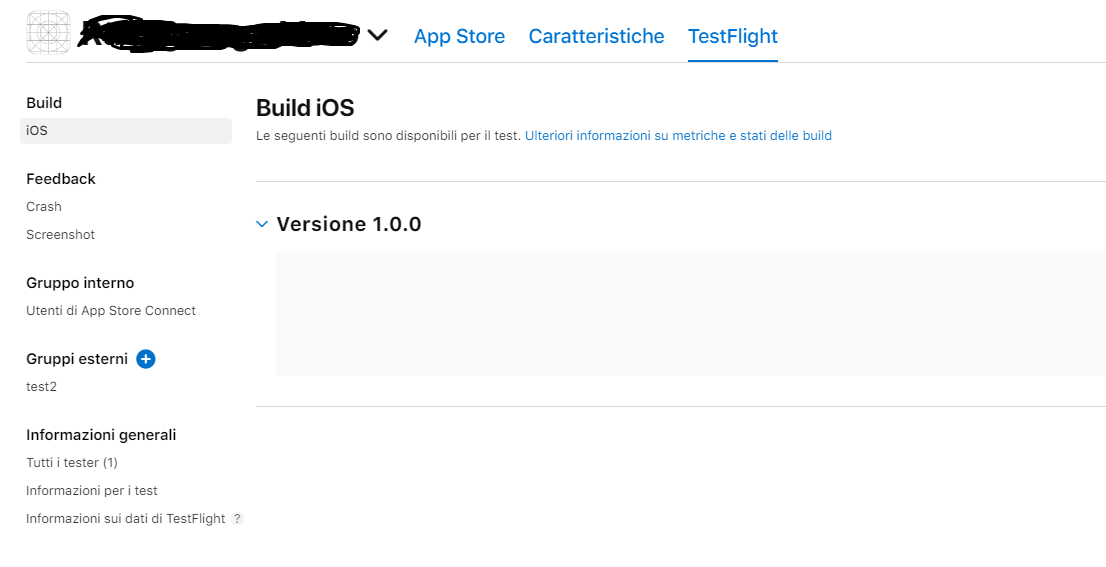Viewport: 1106px width, 567px height.
Task: Open the Crash feedback section
Action: click(44, 207)
